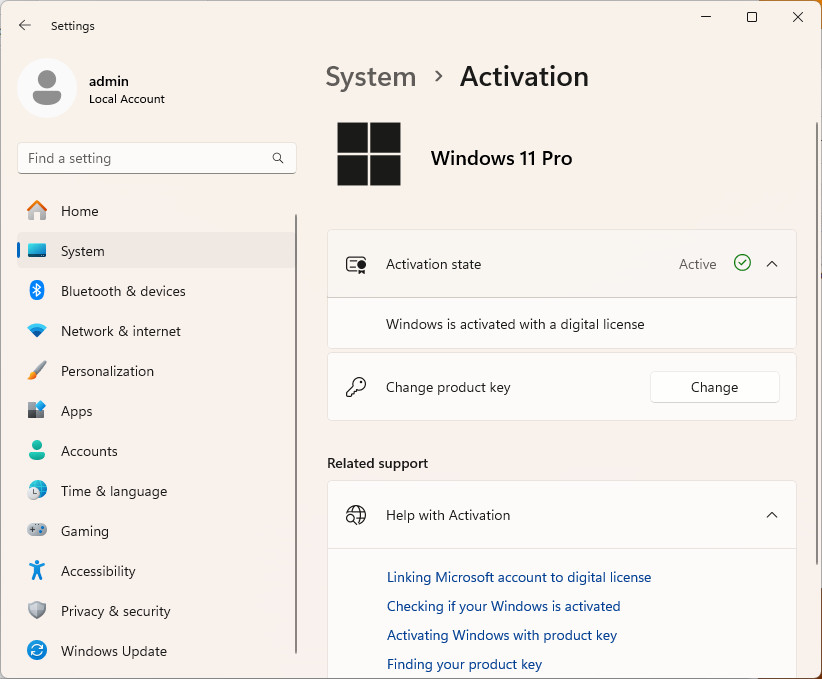
Task: Click the Find a setting search box
Action: (157, 158)
